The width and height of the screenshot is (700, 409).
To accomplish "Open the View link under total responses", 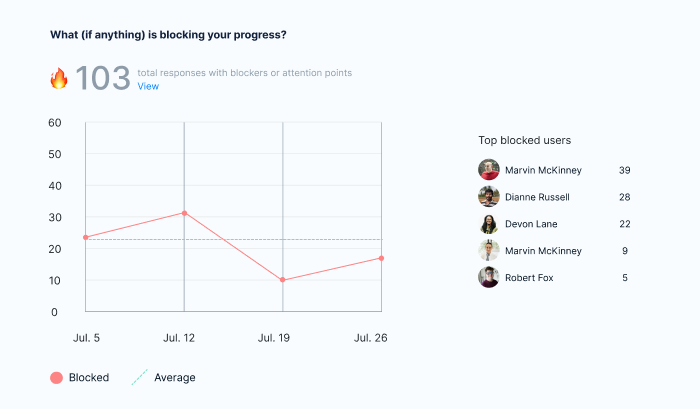I will pyautogui.click(x=148, y=86).
